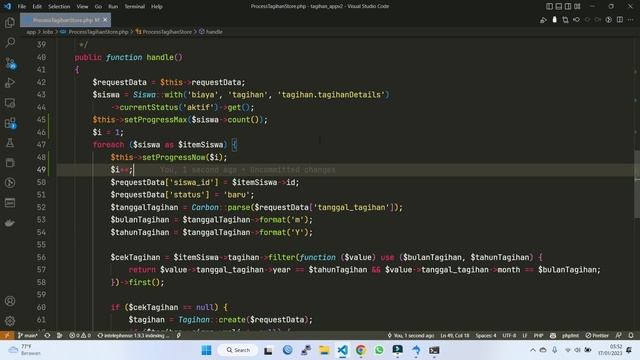640x360 pixels.
Task: Expand the app folder breadcrumb
Action: tap(31, 31)
